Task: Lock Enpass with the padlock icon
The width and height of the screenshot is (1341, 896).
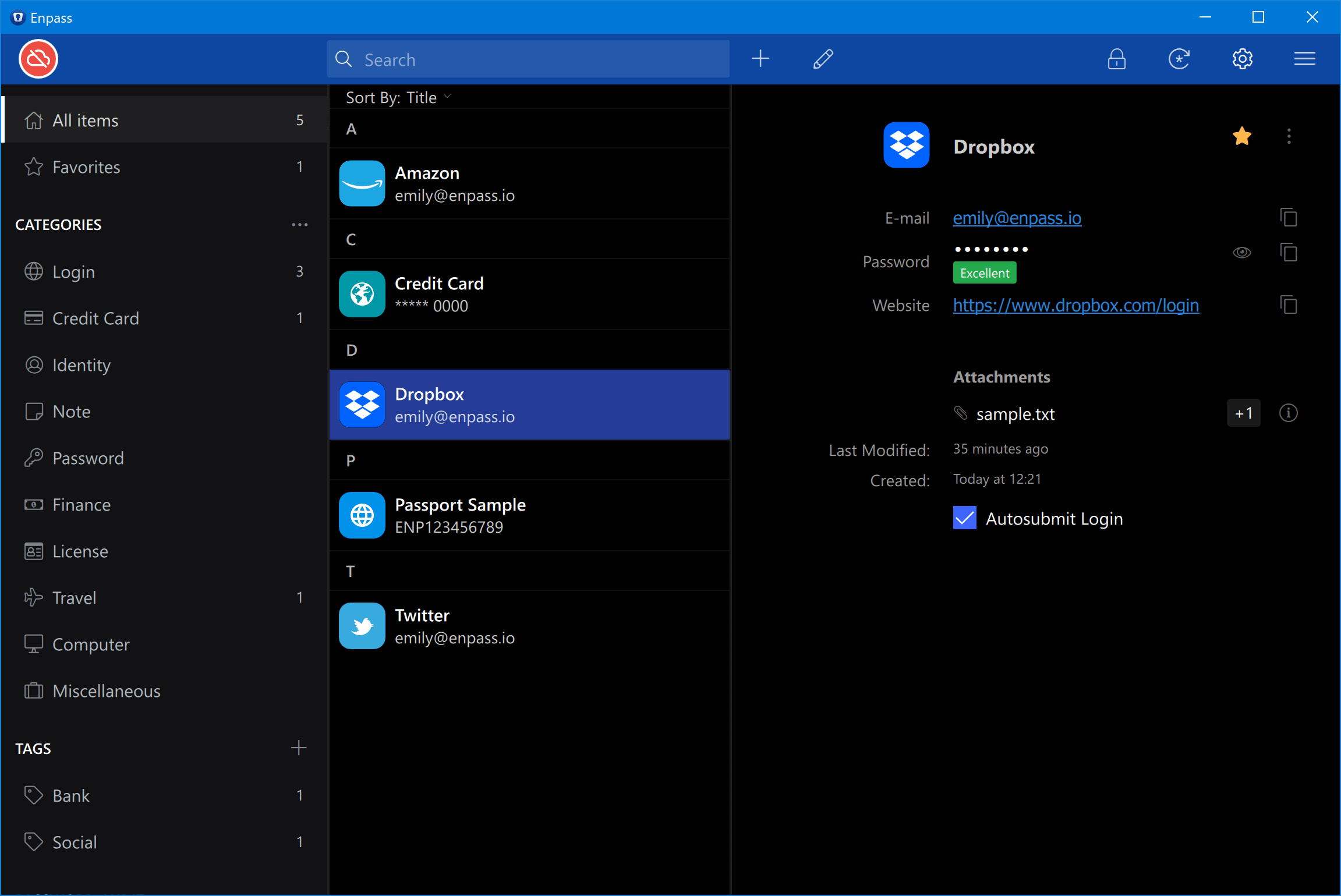Action: 1116,59
